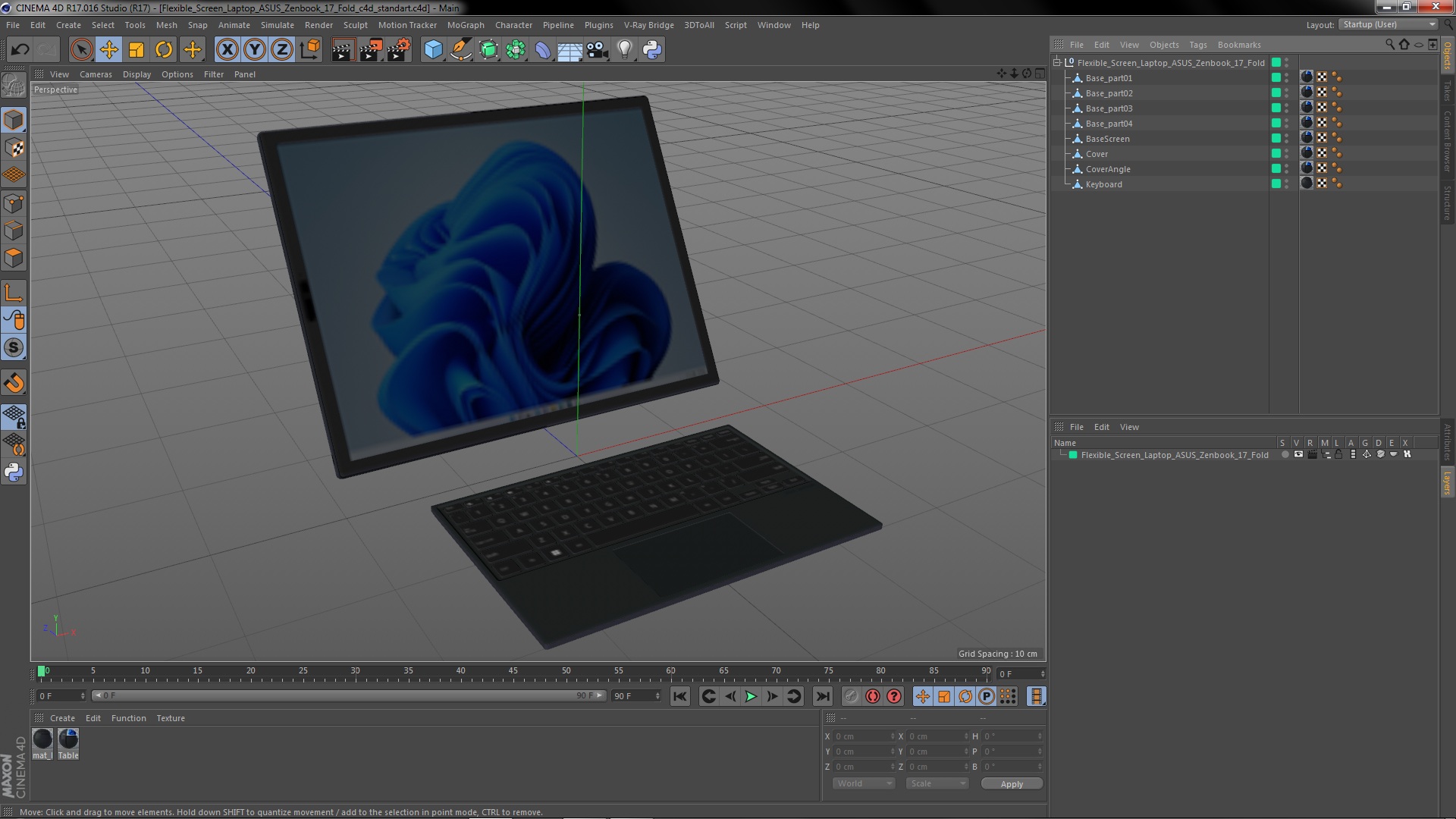Select the Base_part03 object
Image resolution: width=1456 pixels, height=819 pixels.
[1109, 108]
